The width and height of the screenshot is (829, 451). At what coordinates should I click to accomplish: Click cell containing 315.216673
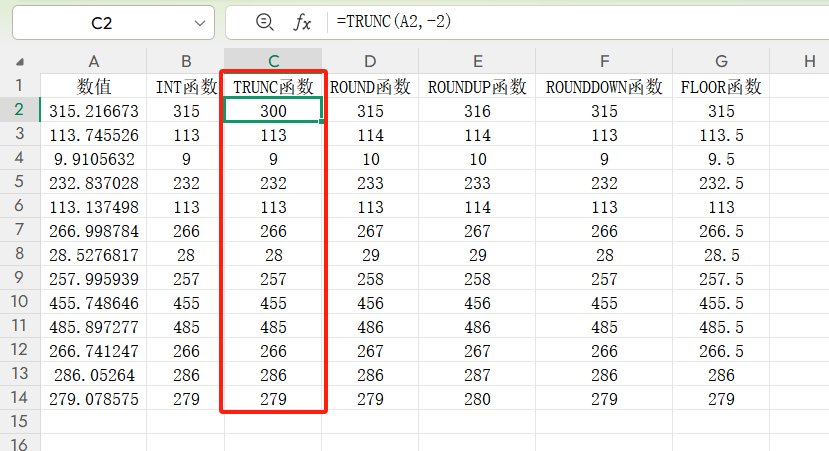coord(94,111)
